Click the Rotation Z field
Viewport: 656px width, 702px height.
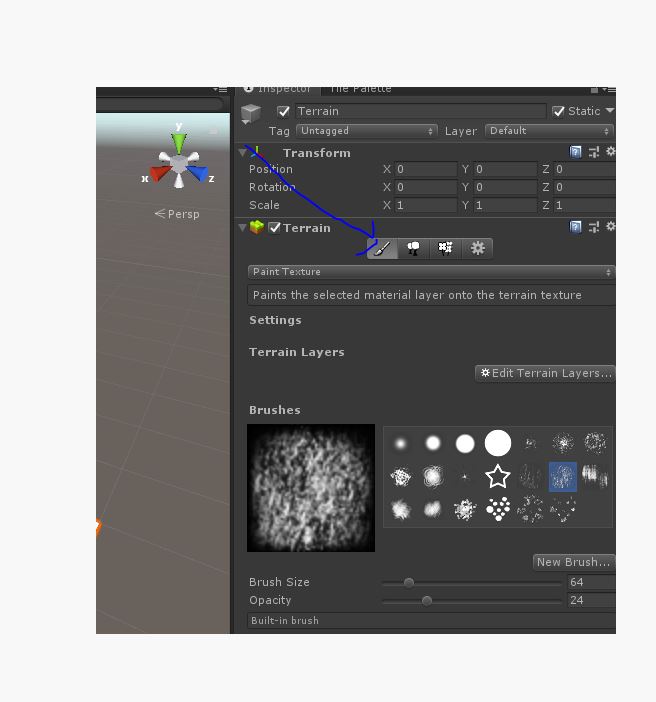click(584, 187)
